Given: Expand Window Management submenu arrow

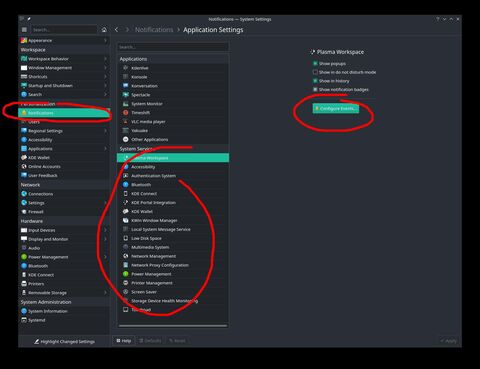Looking at the screenshot, I should pos(105,68).
